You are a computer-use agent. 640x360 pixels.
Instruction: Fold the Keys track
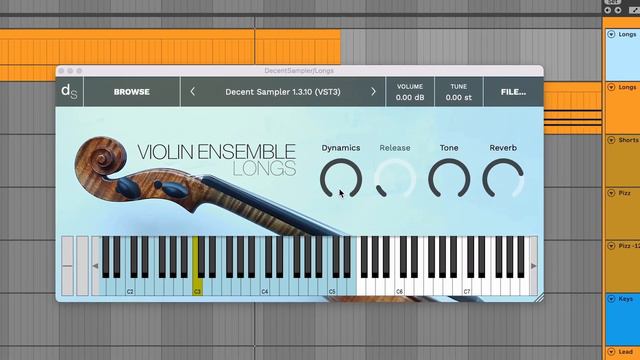[x=611, y=299]
